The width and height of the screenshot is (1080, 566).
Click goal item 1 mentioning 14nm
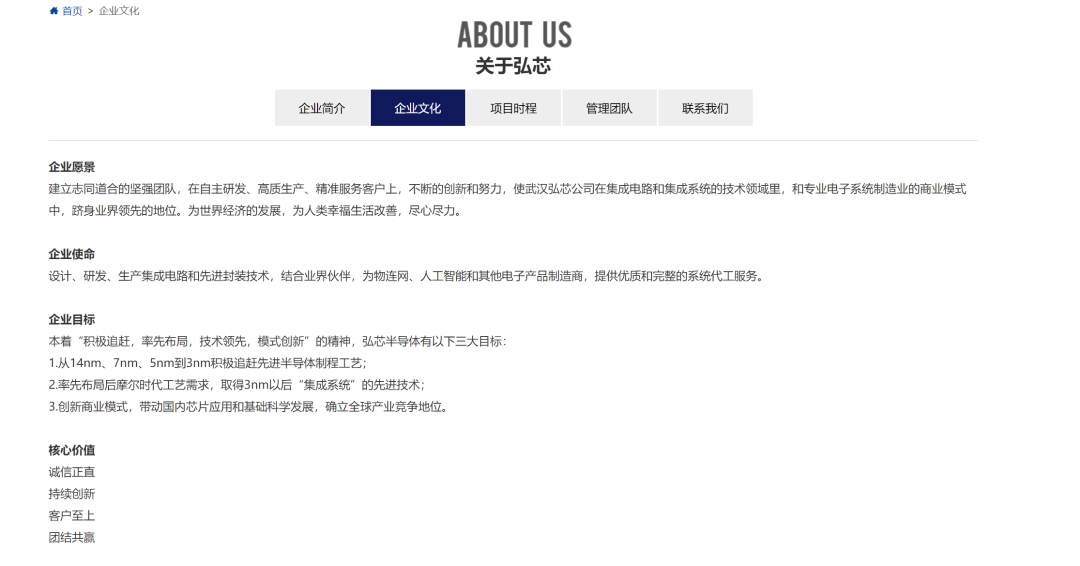tap(208, 363)
